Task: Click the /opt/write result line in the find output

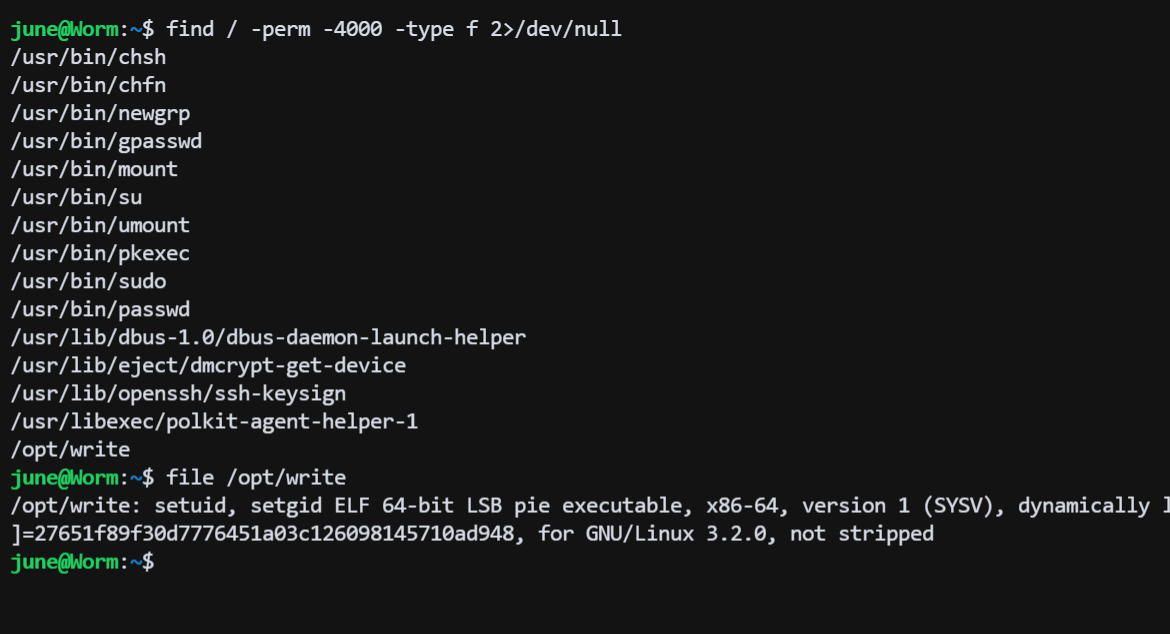Action: (70, 449)
